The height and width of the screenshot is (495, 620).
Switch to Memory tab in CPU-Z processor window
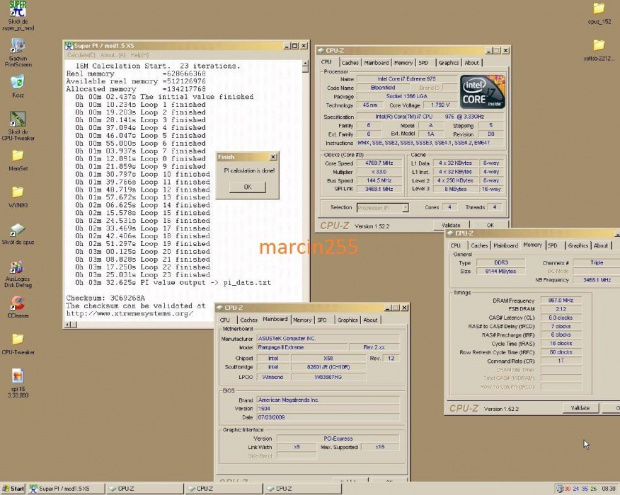[x=404, y=62]
